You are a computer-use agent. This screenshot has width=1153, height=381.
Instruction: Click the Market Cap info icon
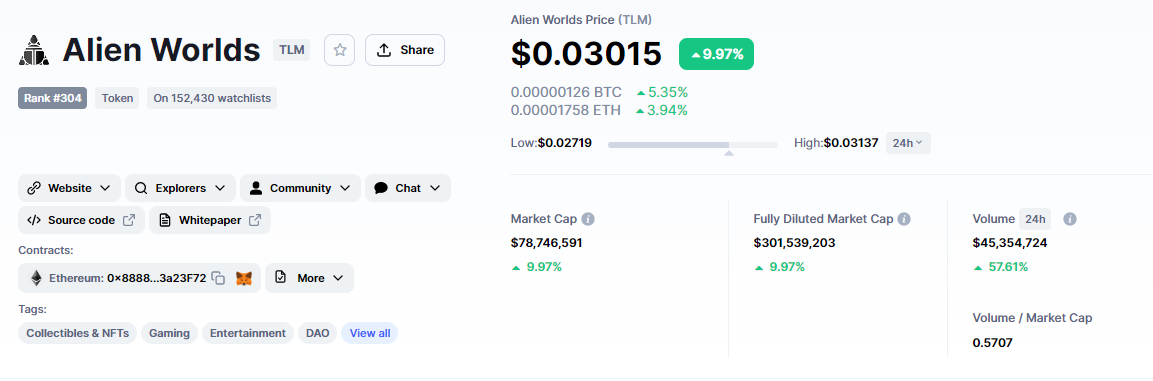click(x=588, y=219)
